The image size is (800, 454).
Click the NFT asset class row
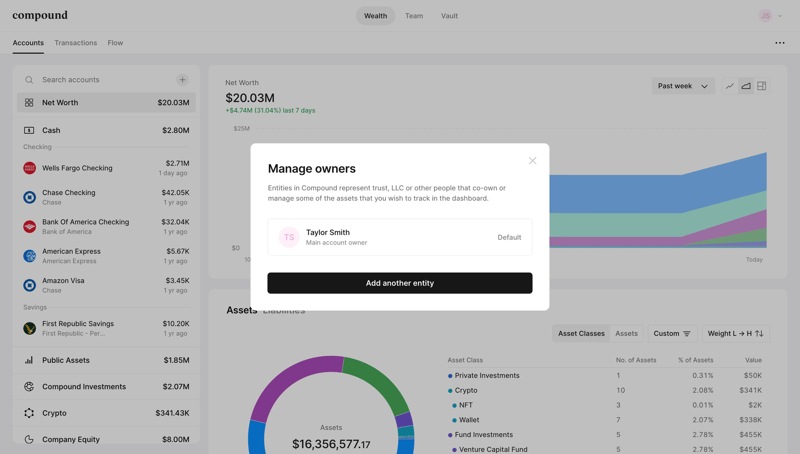tap(605, 405)
